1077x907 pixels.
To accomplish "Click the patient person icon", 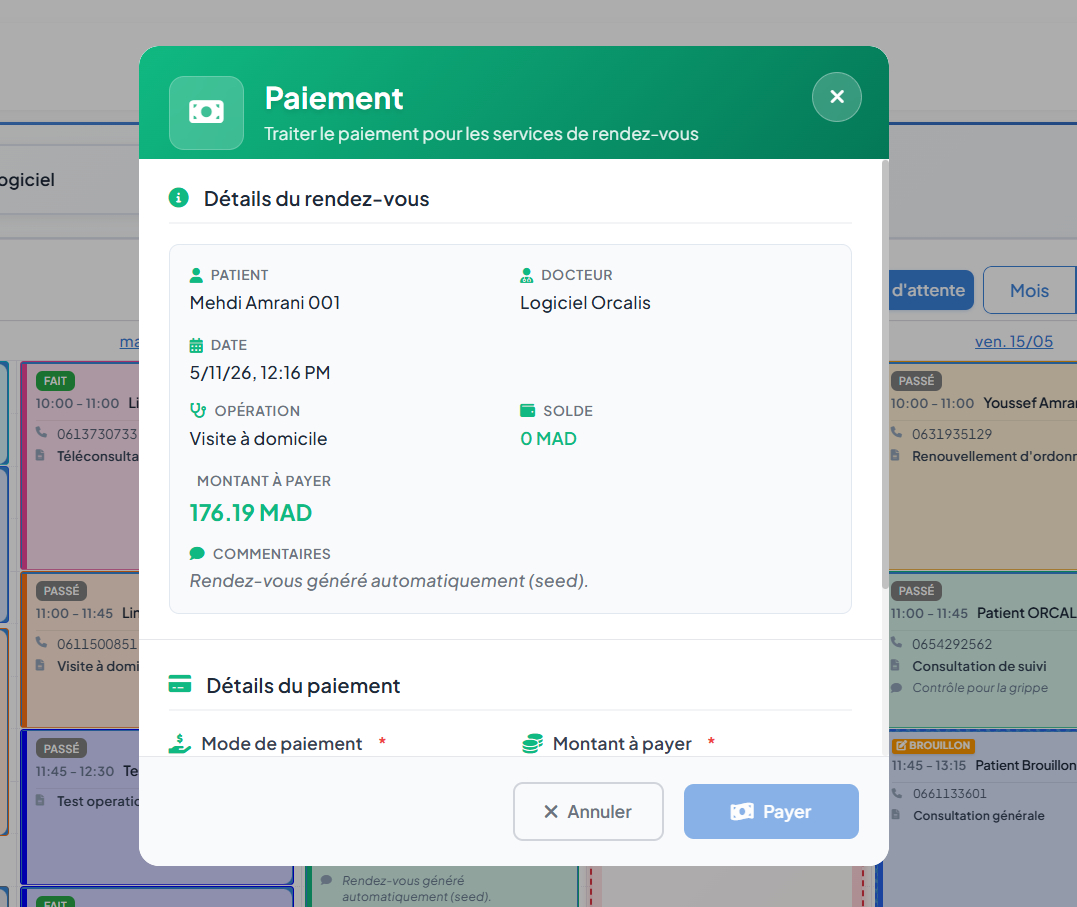I will (196, 275).
